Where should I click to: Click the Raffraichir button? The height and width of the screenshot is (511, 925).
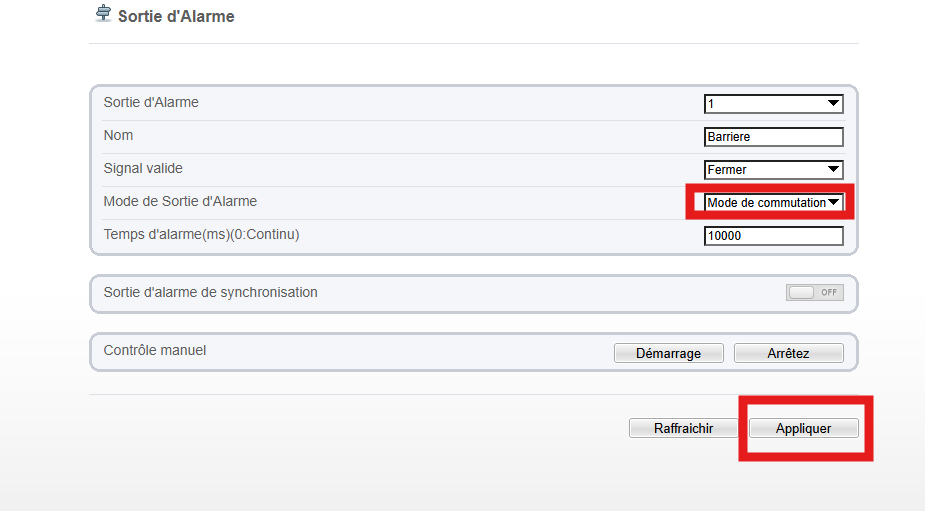[683, 428]
